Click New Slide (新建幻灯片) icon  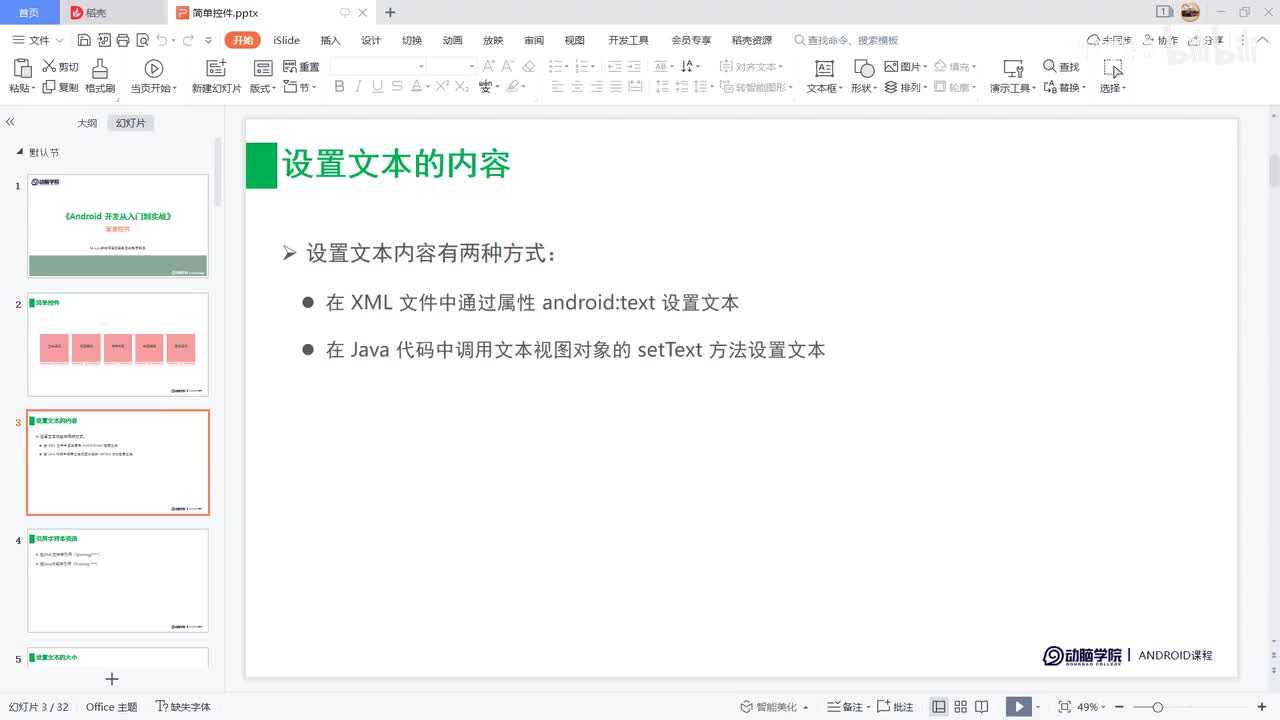[x=216, y=68]
